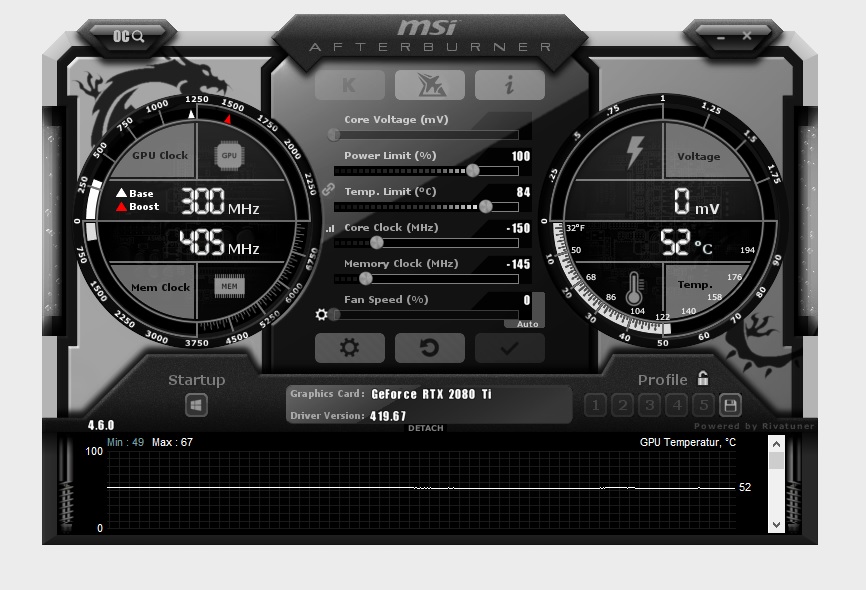Image resolution: width=866 pixels, height=590 pixels.
Task: Apply settings with the checkmark button
Action: point(510,347)
